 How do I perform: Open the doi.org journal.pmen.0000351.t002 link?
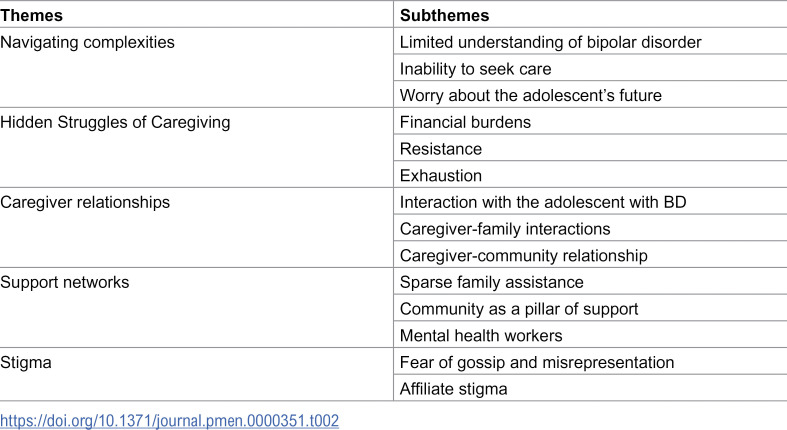point(170,420)
